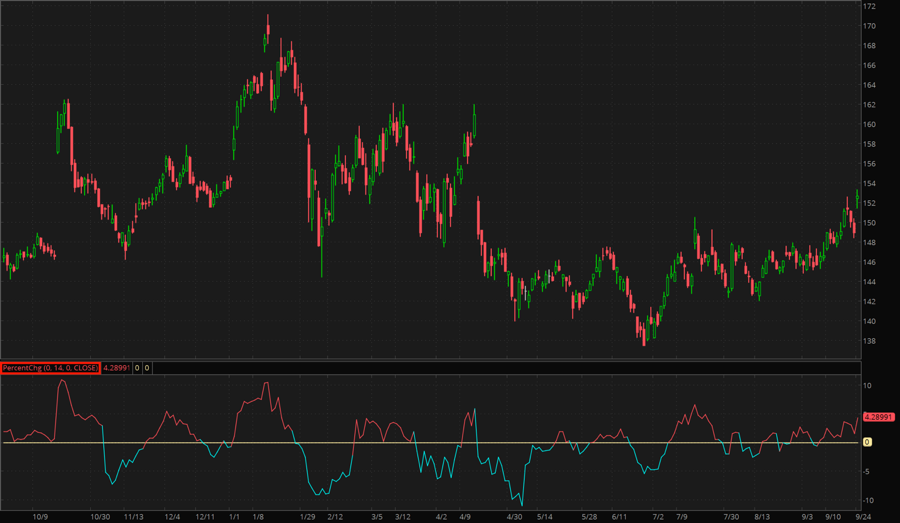Click the -10 level on the indicator axis

pos(868,500)
